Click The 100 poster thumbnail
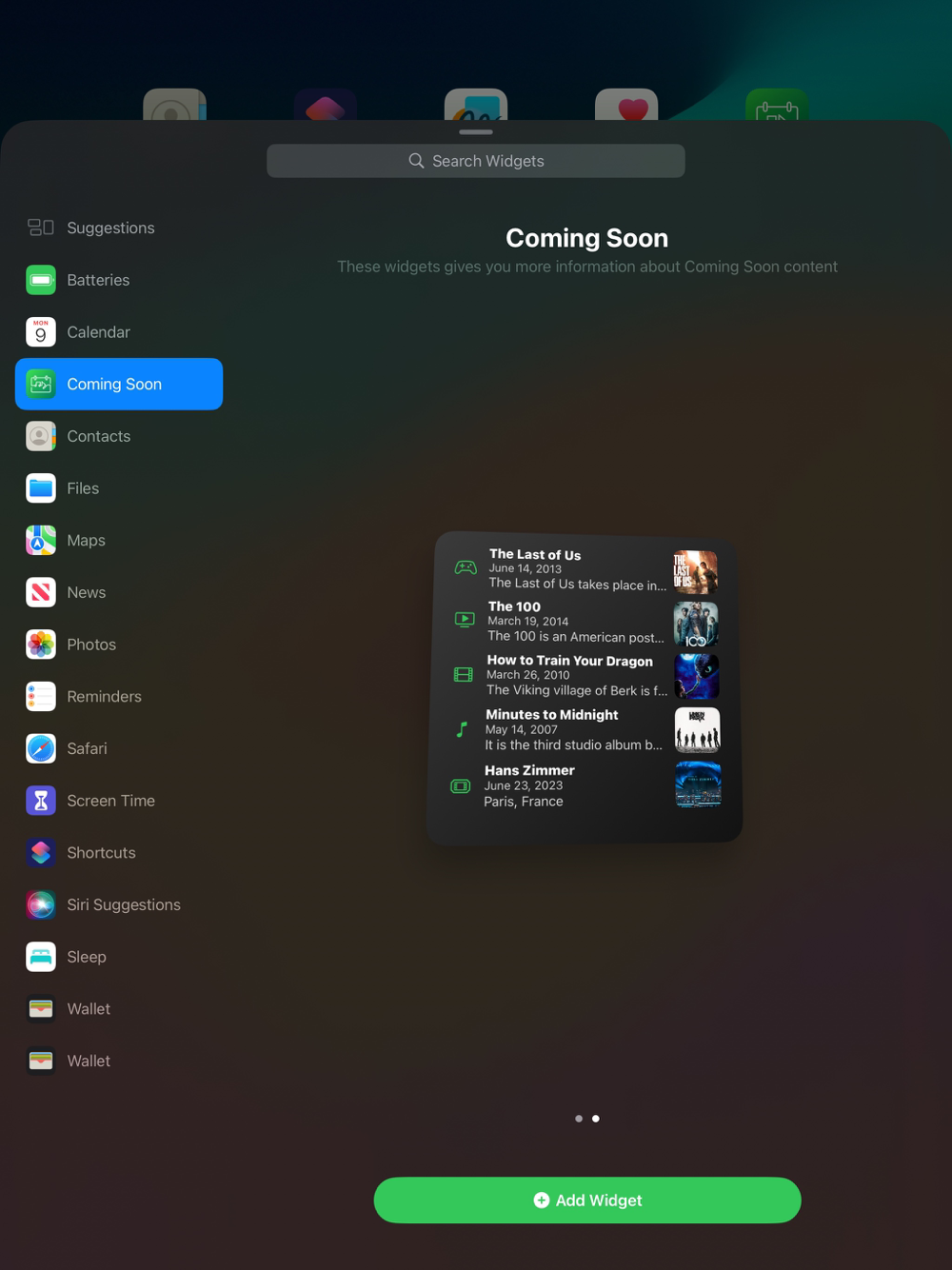952x1270 pixels. [x=696, y=625]
